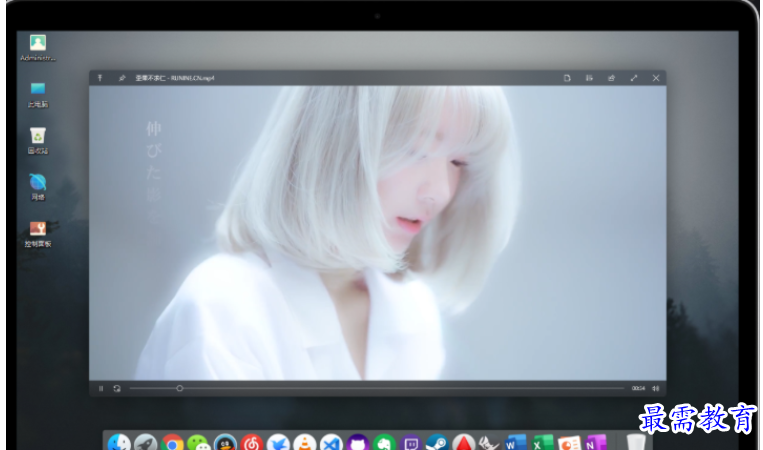This screenshot has width=763, height=450.
Task: Pause the video with the pause button
Action: click(101, 389)
